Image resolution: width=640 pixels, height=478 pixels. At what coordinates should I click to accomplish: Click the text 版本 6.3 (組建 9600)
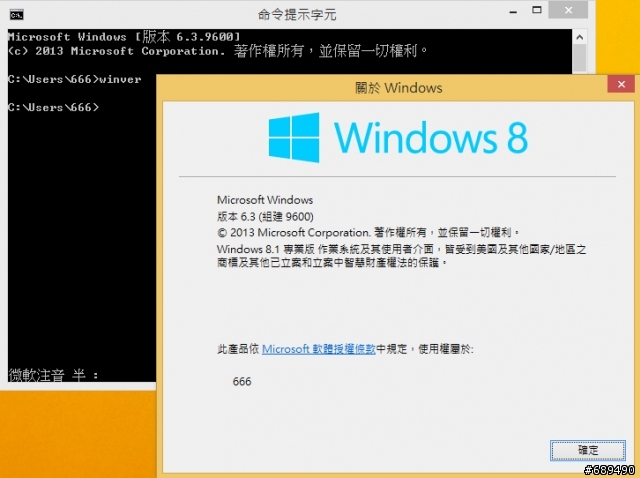coord(265,216)
